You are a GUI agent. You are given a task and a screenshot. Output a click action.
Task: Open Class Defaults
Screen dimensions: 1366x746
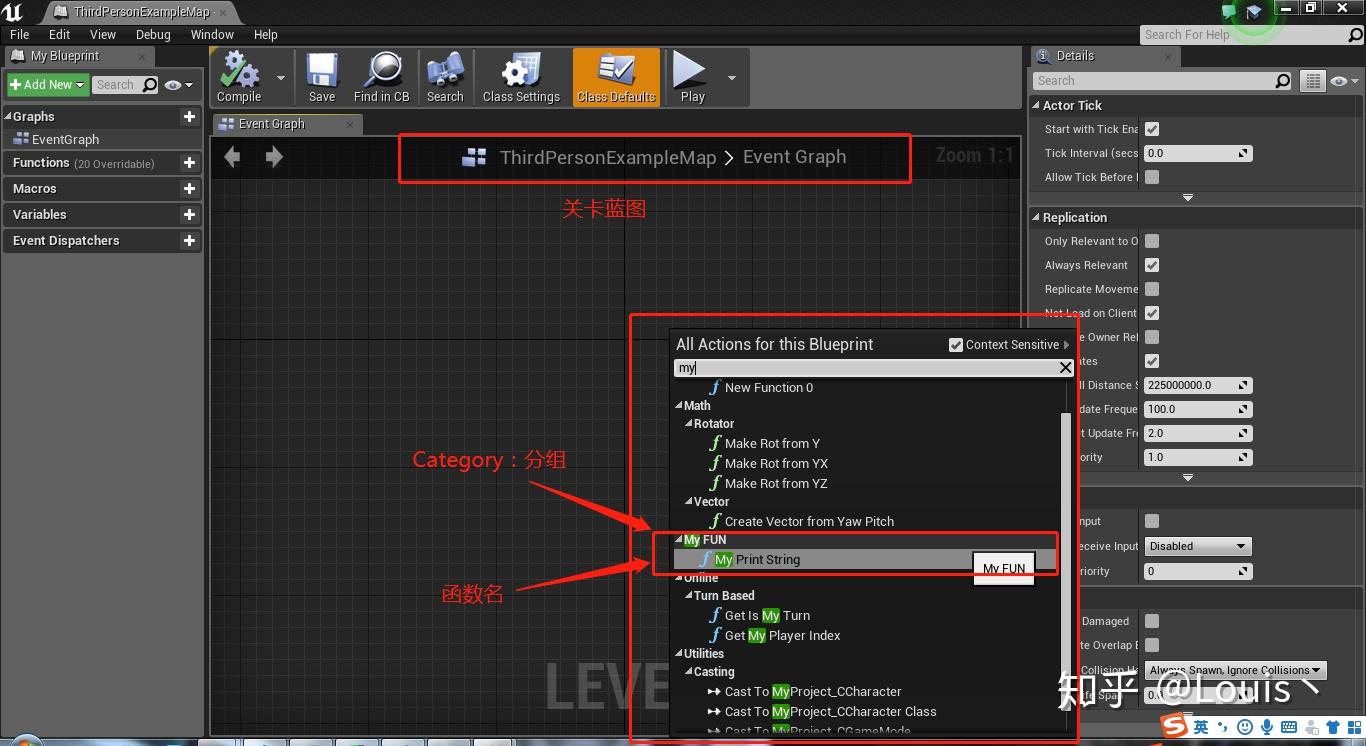614,76
